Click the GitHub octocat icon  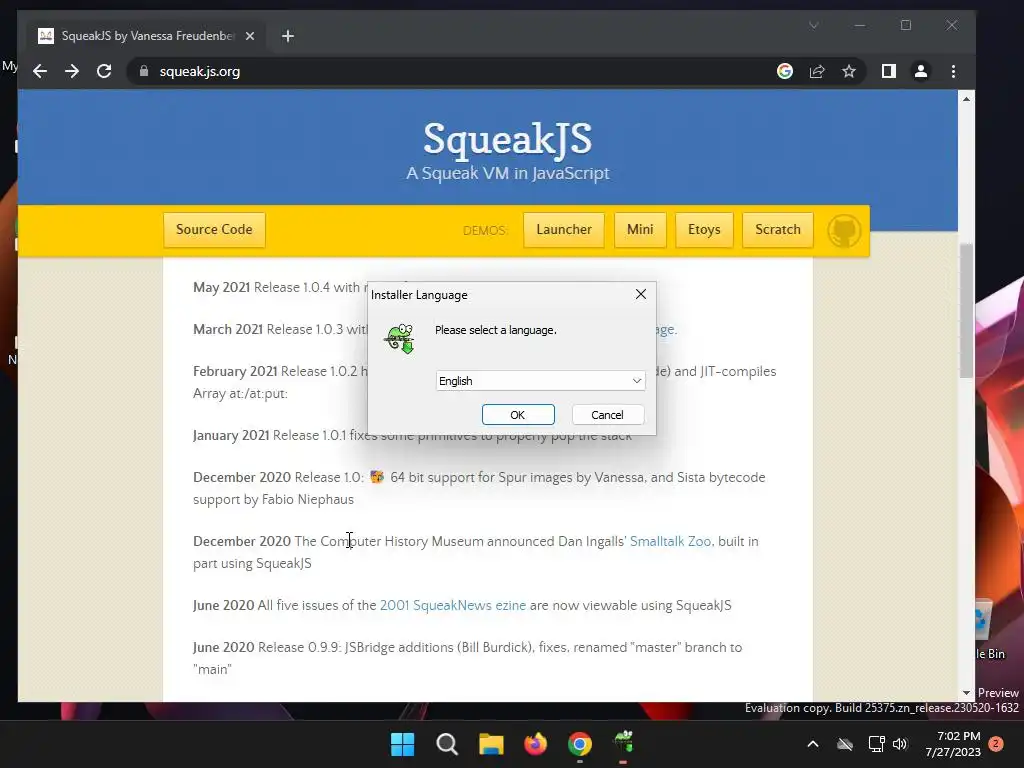tap(844, 231)
